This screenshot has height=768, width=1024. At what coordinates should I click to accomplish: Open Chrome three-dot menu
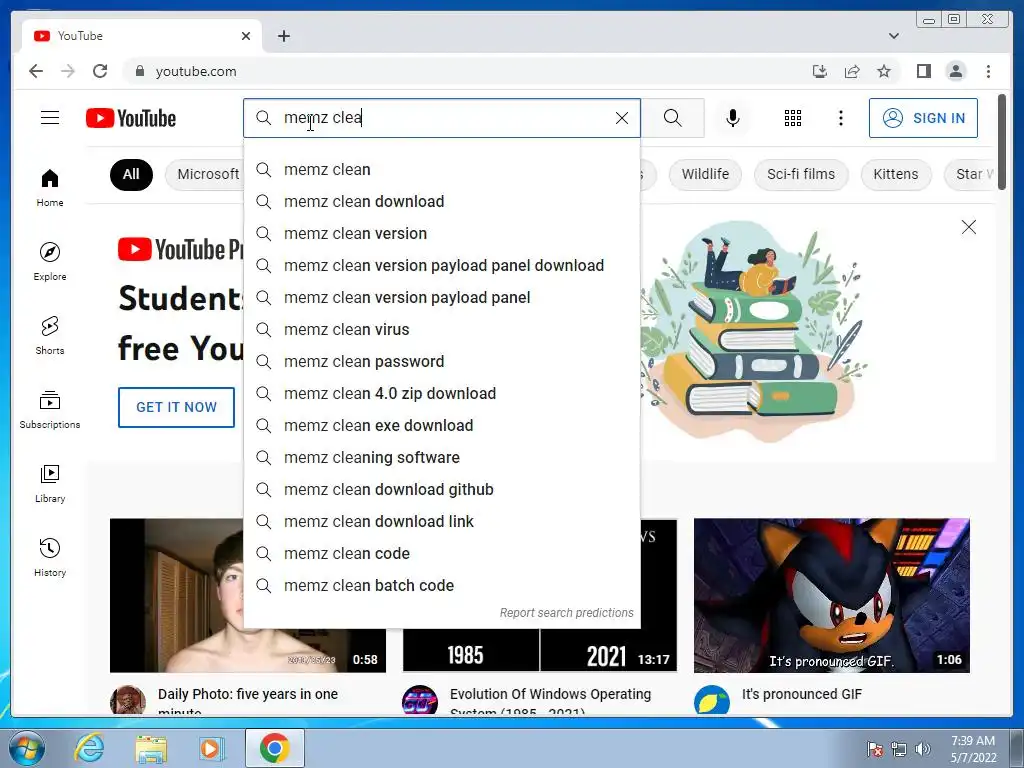tap(988, 71)
